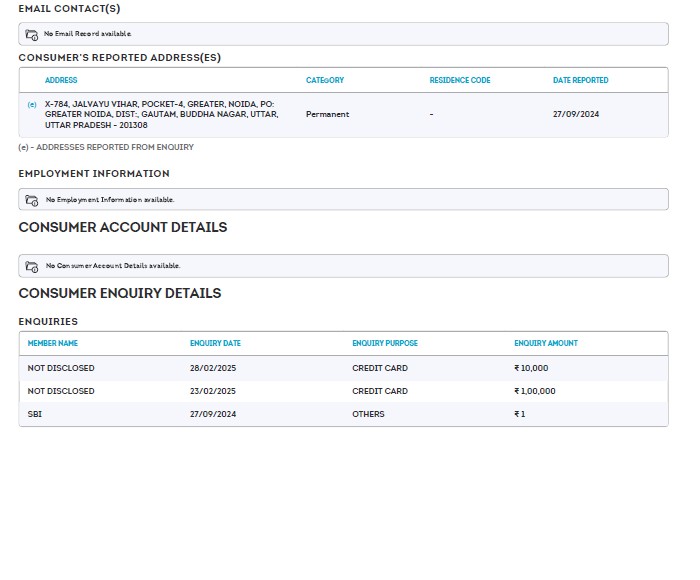Select the MEMBER NAME column header
The image size is (700, 580).
click(x=53, y=343)
